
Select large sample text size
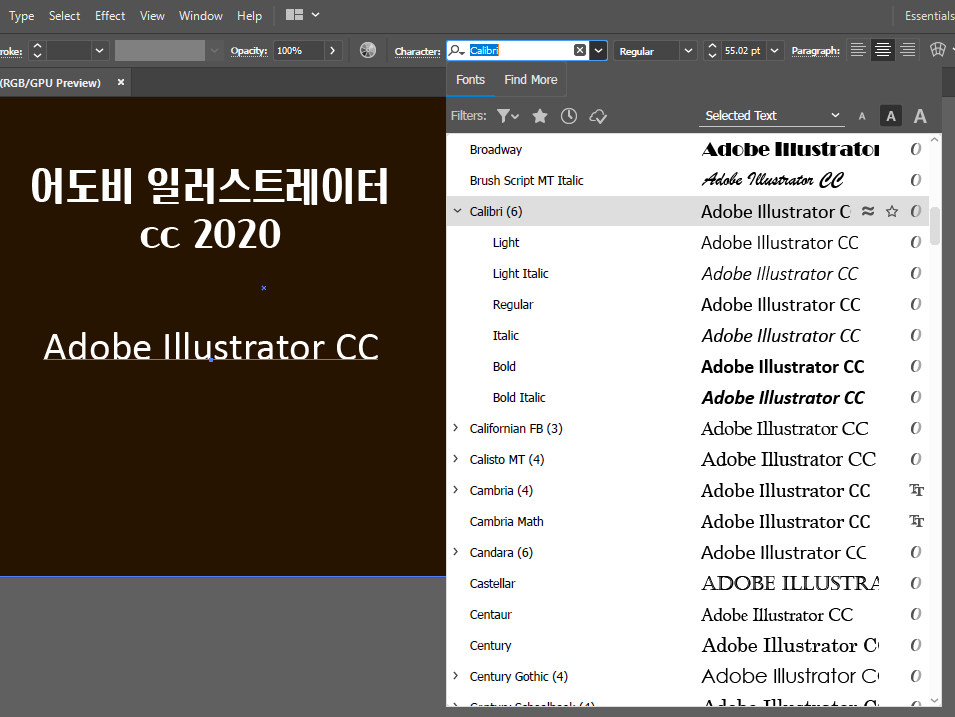pos(920,116)
